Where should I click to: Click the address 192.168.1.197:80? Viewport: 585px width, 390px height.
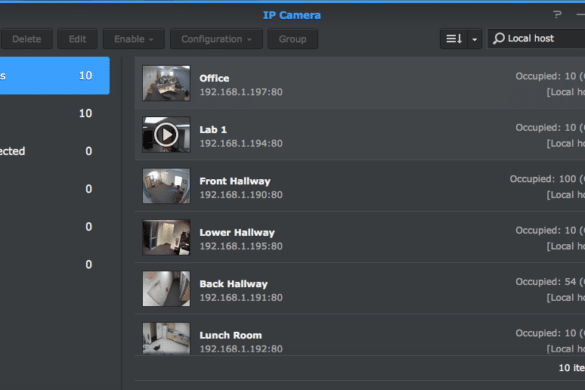pos(241,92)
